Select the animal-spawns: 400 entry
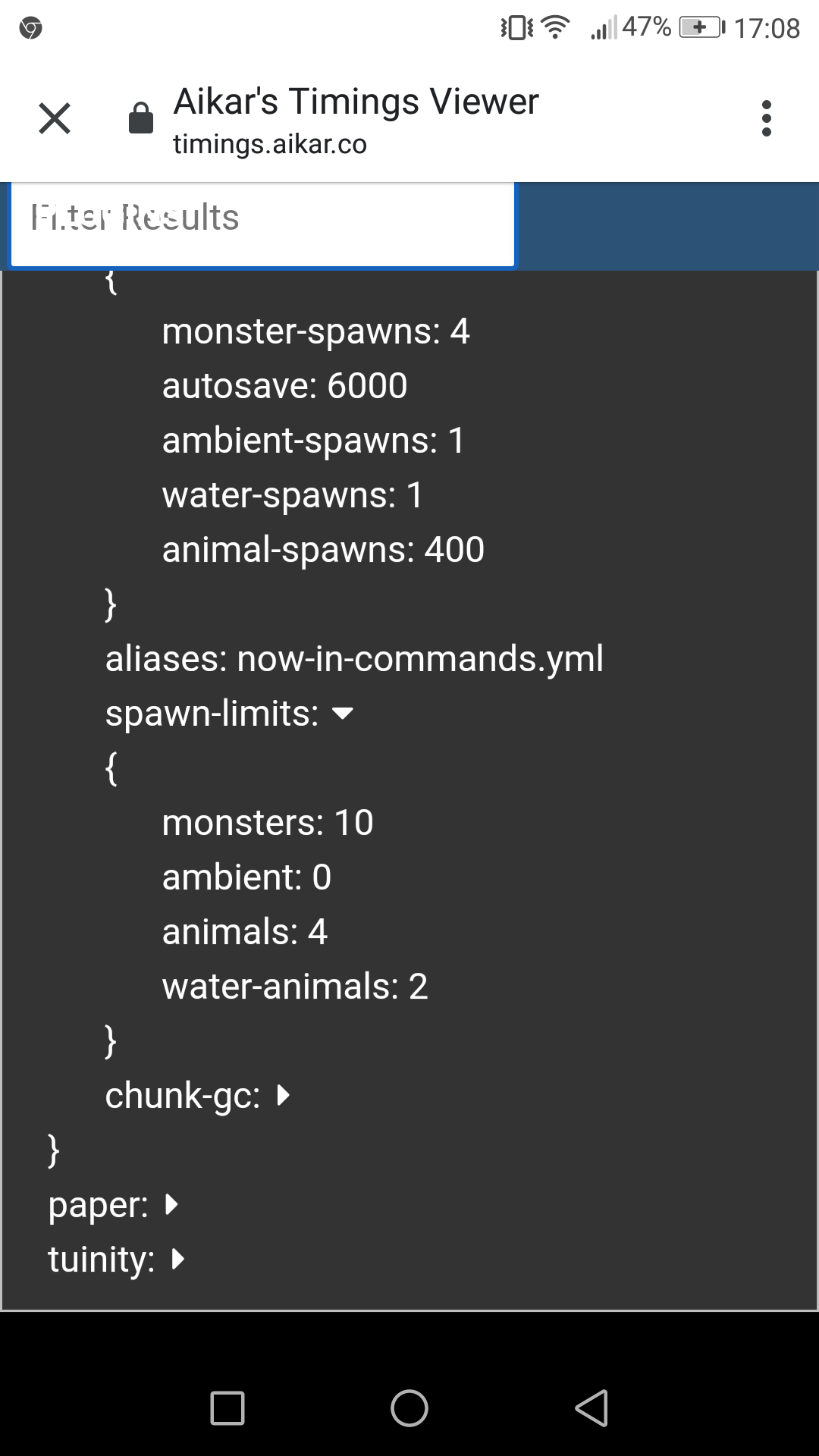 323,550
